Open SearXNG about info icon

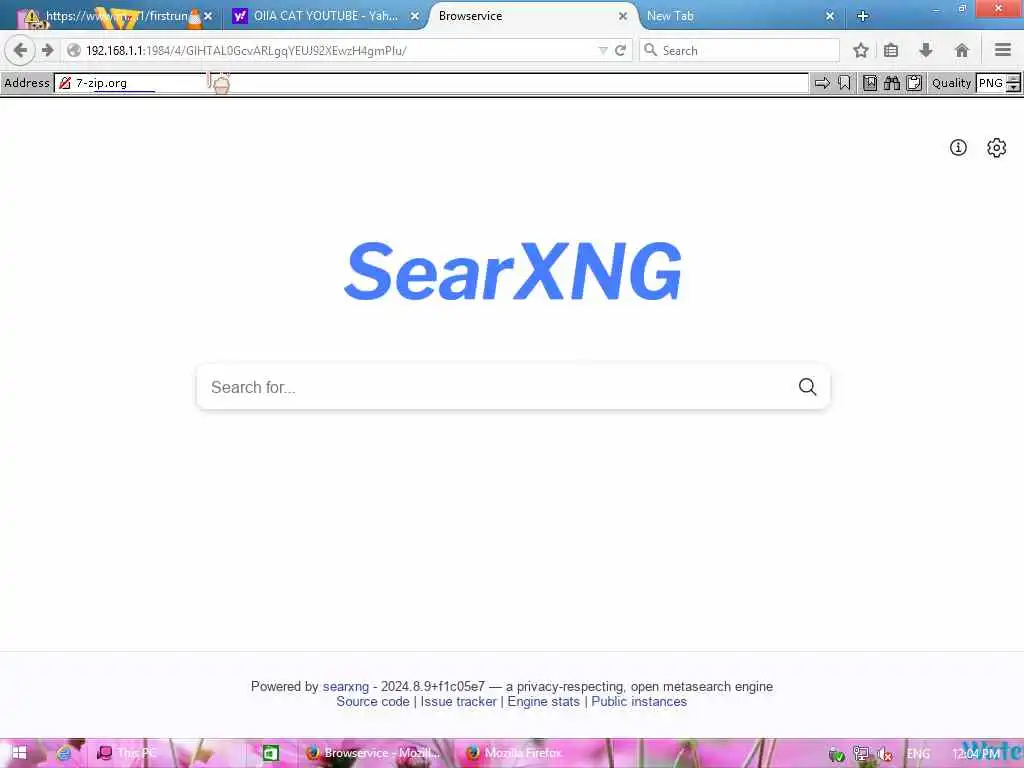958,148
